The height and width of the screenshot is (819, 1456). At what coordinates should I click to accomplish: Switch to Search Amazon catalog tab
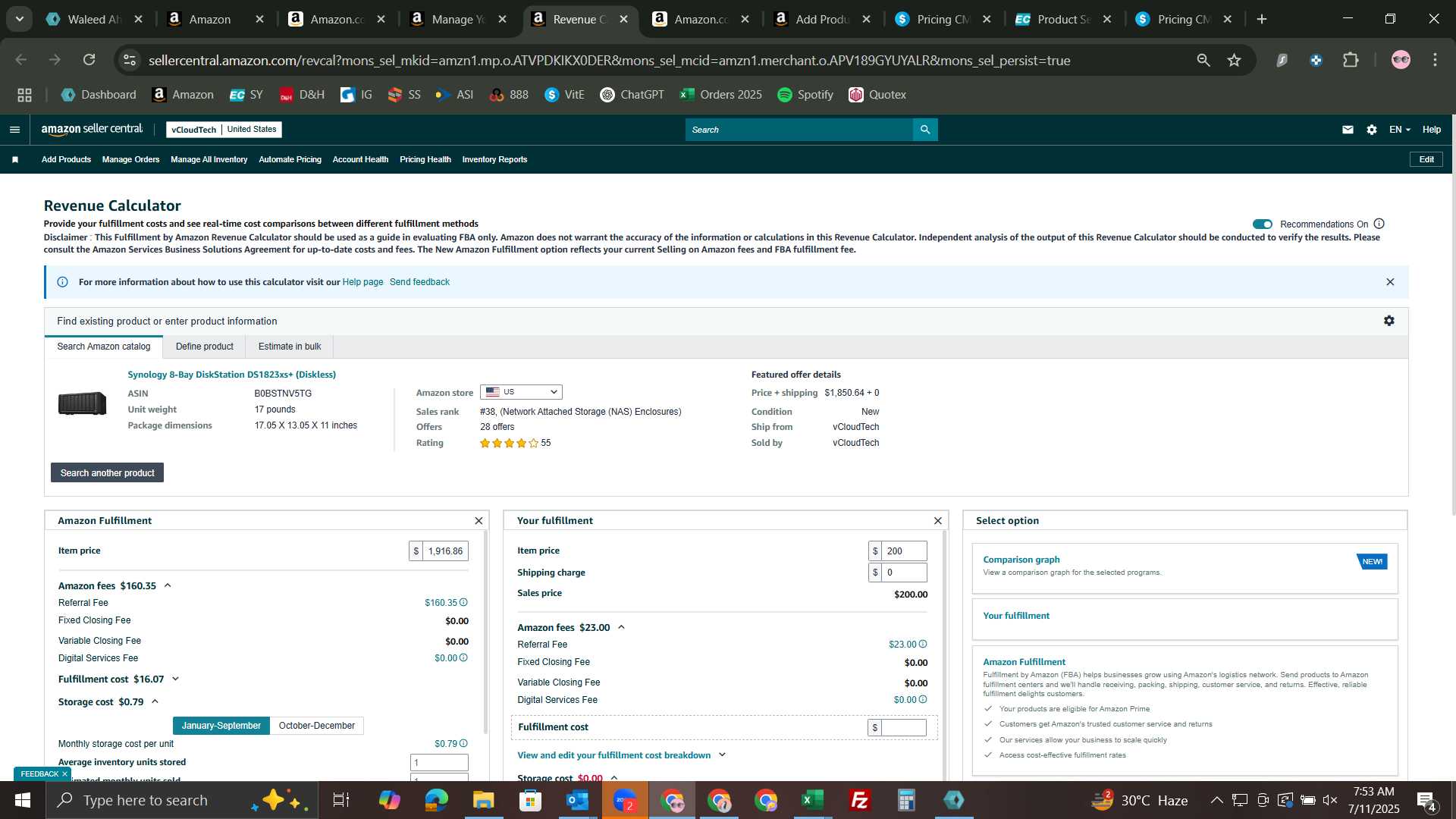(x=104, y=347)
